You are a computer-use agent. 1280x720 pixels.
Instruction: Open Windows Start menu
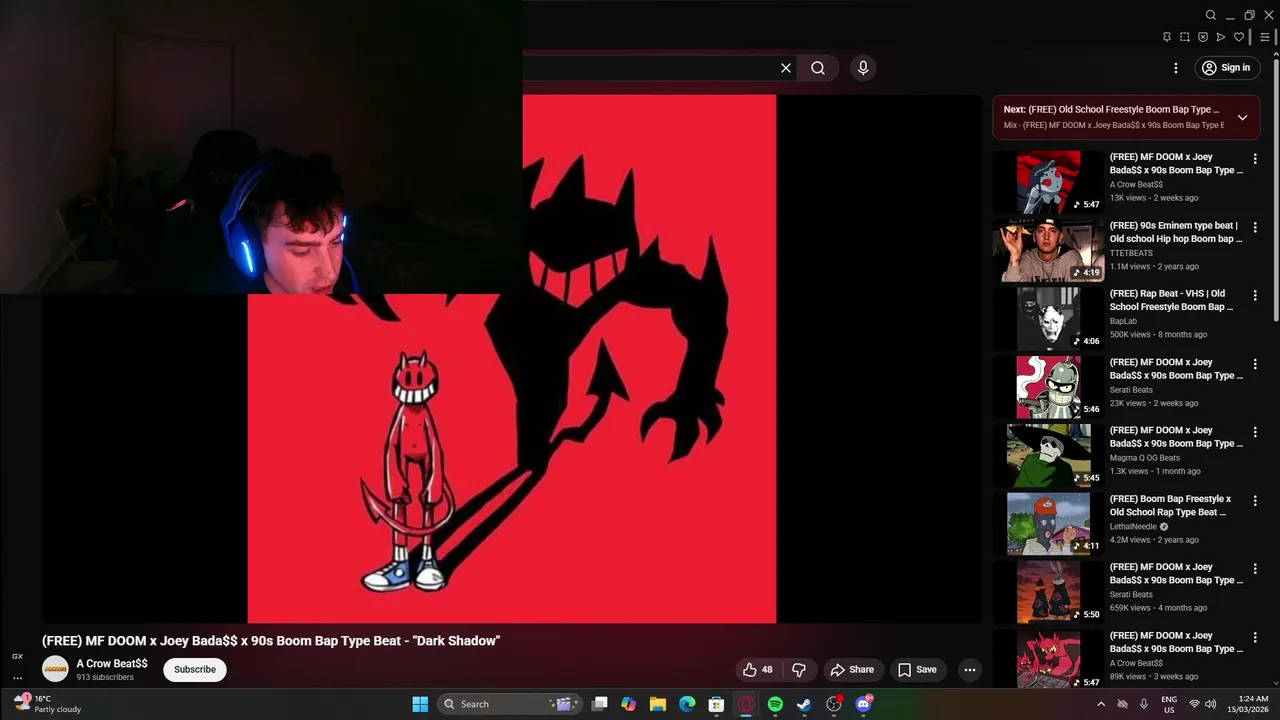[x=420, y=704]
